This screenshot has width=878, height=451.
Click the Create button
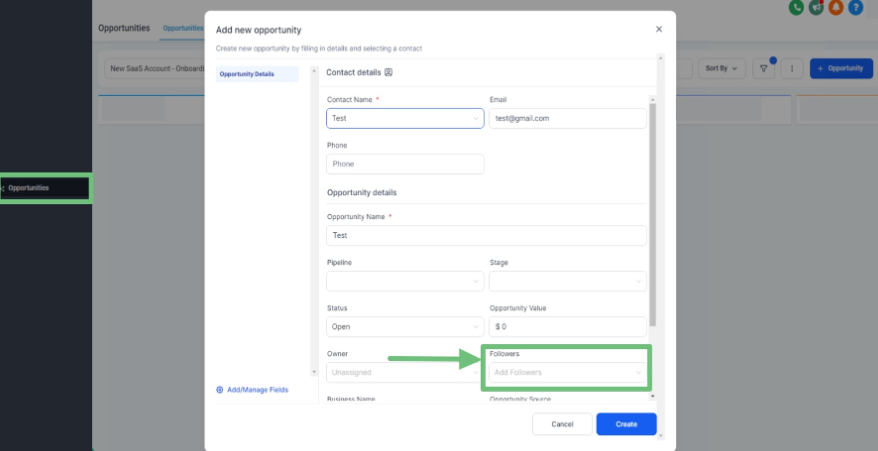tap(626, 424)
